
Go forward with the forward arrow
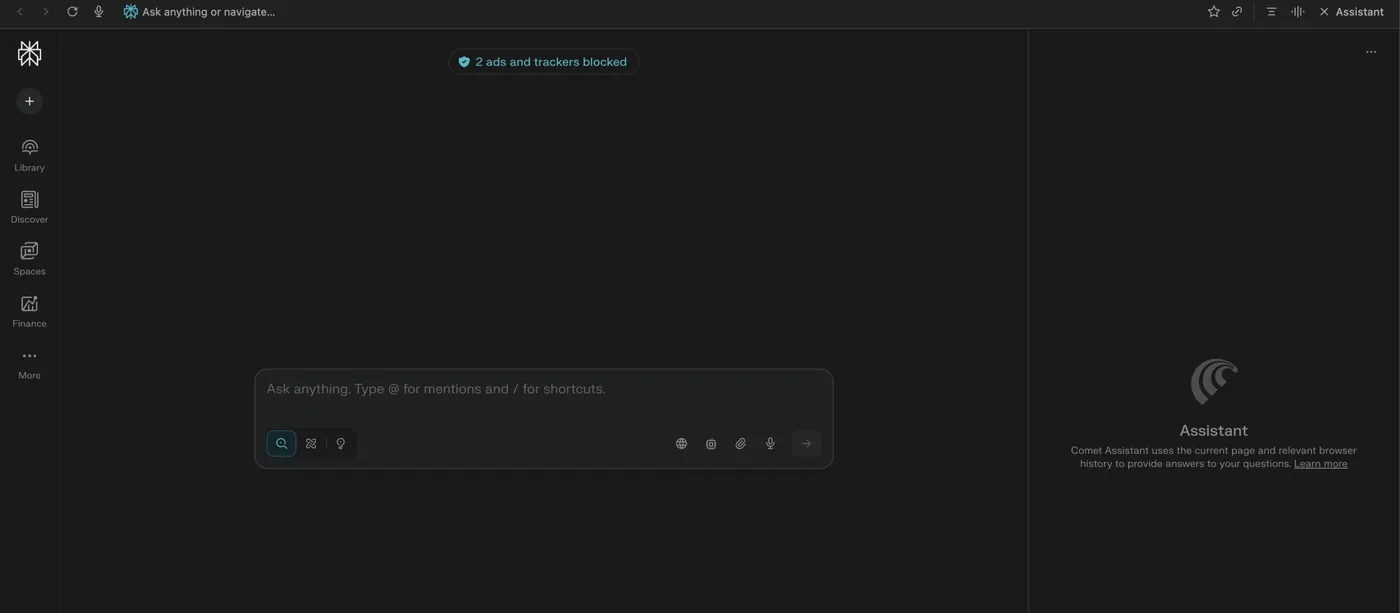(x=45, y=11)
